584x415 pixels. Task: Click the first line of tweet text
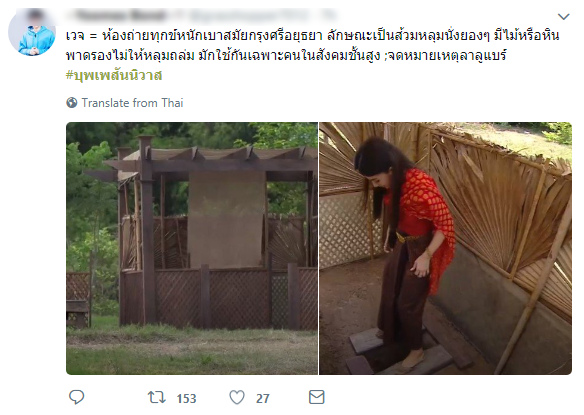[312, 36]
